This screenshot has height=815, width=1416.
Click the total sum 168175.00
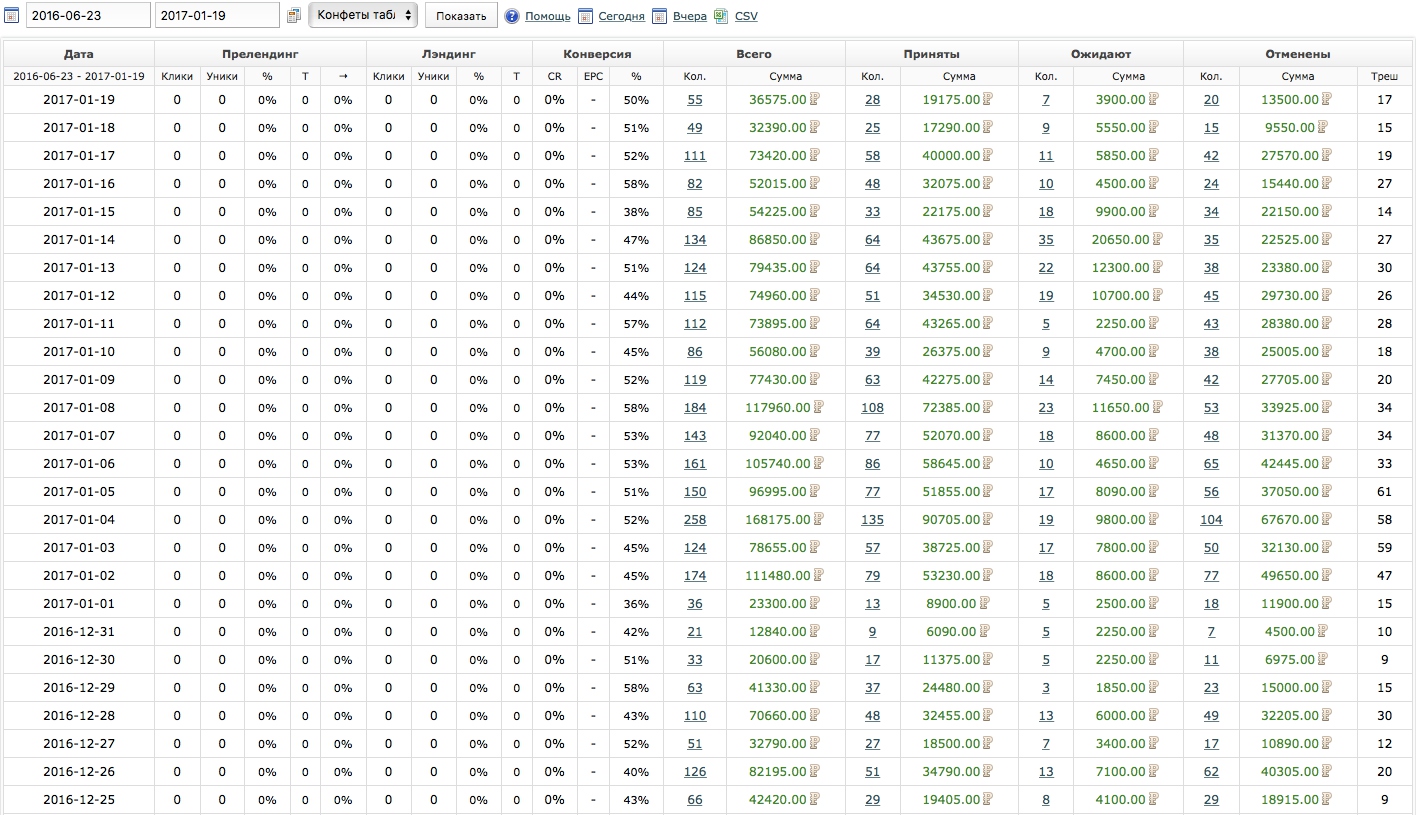pyautogui.click(x=780, y=520)
